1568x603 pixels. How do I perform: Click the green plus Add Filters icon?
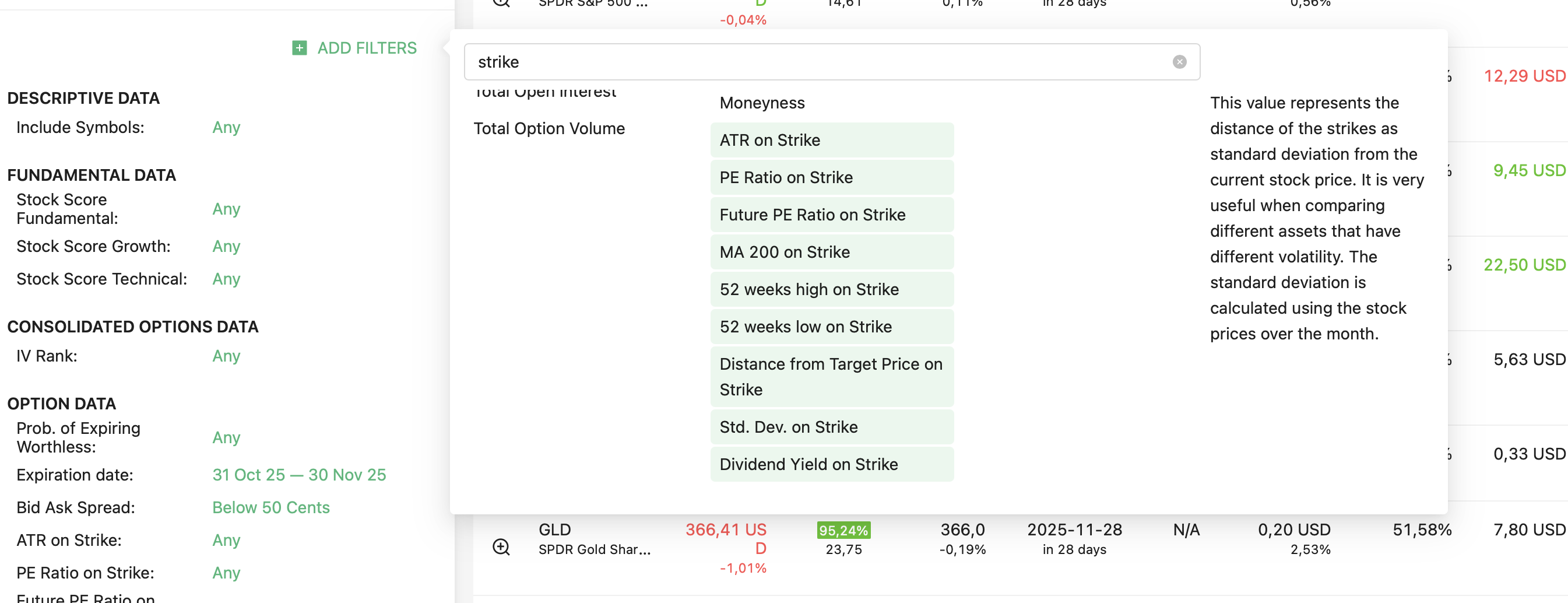pos(300,48)
